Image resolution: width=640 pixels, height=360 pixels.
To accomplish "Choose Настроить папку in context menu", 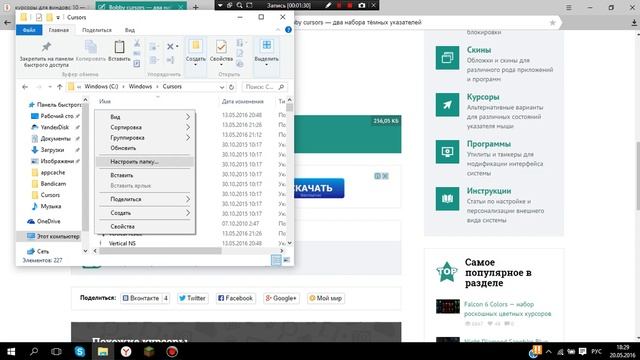I will pyautogui.click(x=145, y=162).
